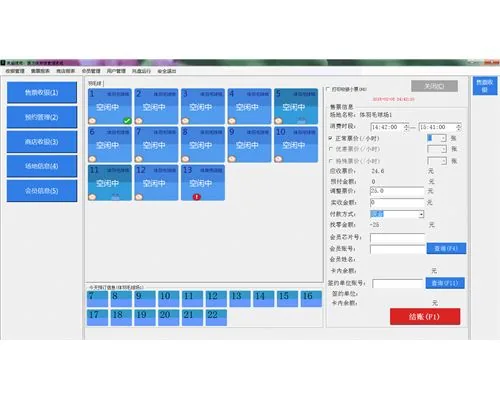Click the clock icon on court 3
Image resolution: width=500 pixels, height=400 pixels.
(186, 121)
